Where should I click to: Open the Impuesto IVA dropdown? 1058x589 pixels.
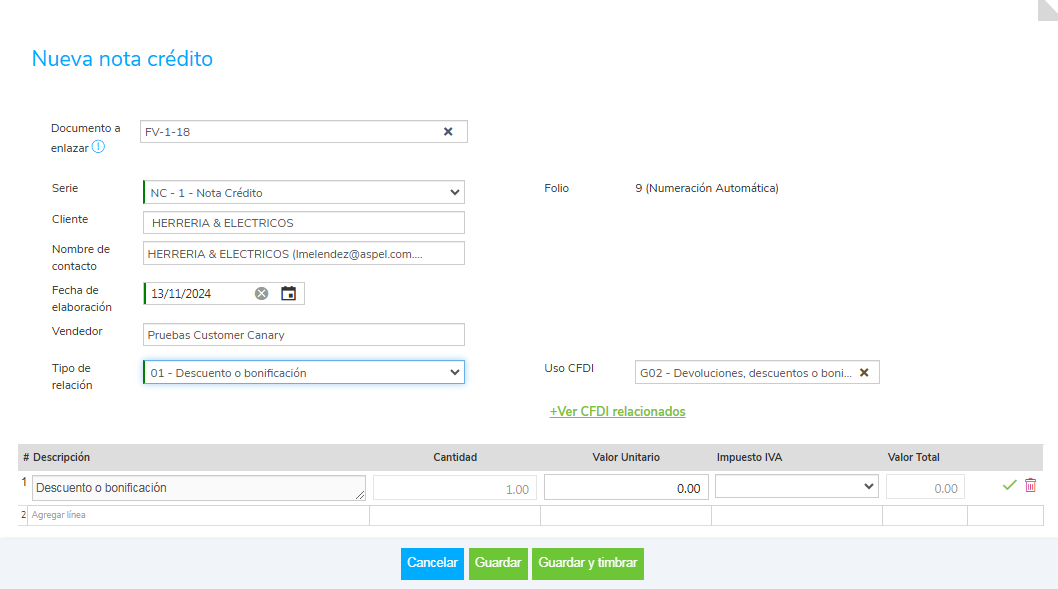[x=797, y=486]
